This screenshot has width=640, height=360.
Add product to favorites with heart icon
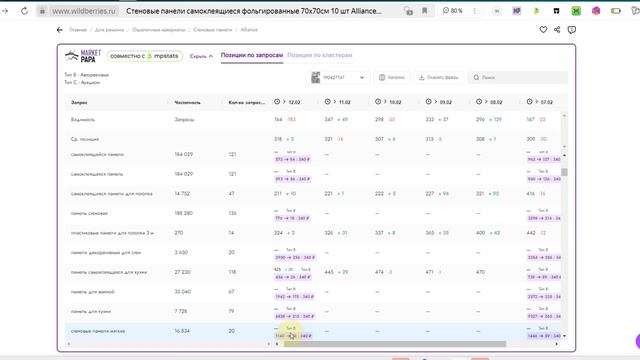pos(543,29)
